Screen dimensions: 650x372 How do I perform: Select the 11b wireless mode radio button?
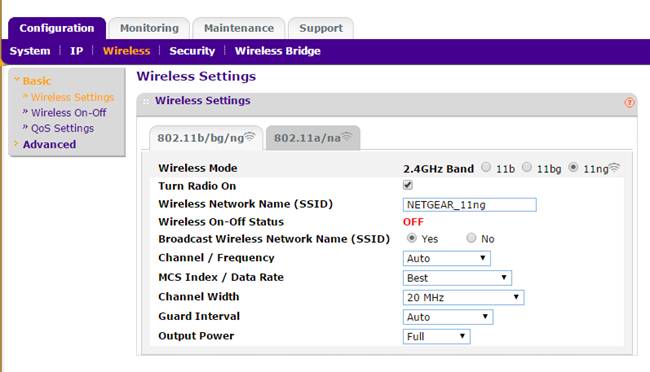click(486, 168)
